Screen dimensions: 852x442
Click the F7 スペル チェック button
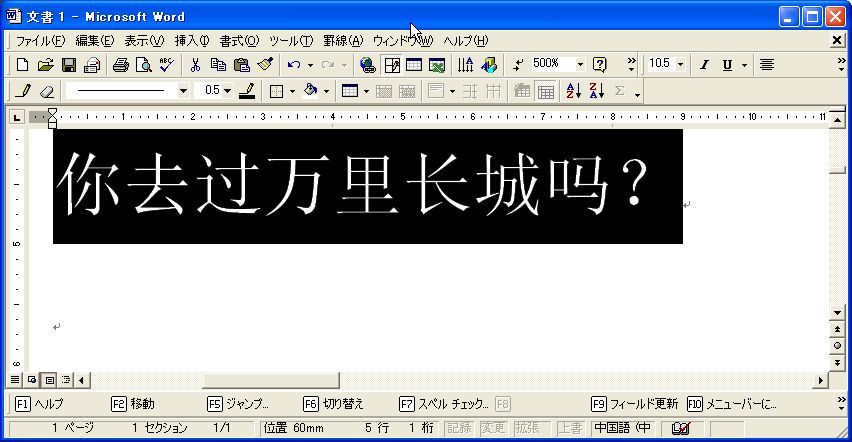coord(444,404)
